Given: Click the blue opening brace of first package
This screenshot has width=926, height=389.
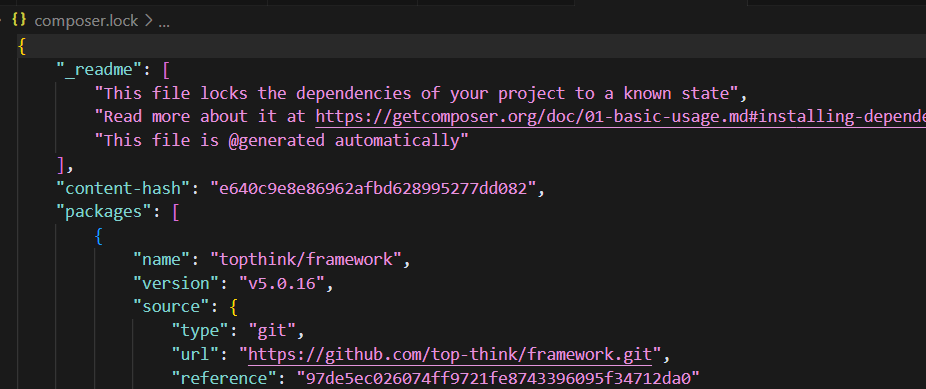Looking at the screenshot, I should click(99, 236).
